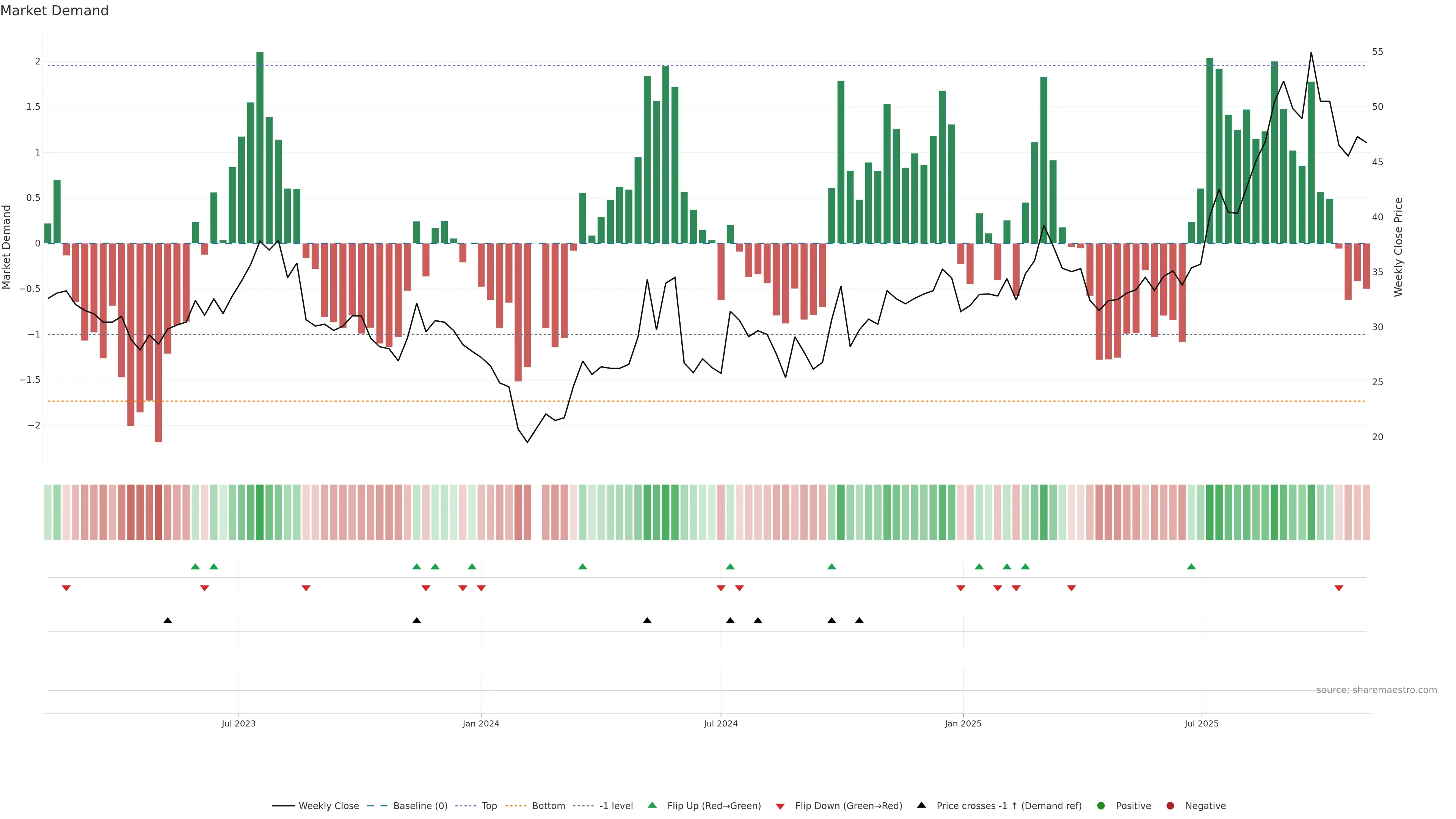The width and height of the screenshot is (1456, 819).
Task: Click the Positive green dot legend
Action: click(x=1100, y=806)
